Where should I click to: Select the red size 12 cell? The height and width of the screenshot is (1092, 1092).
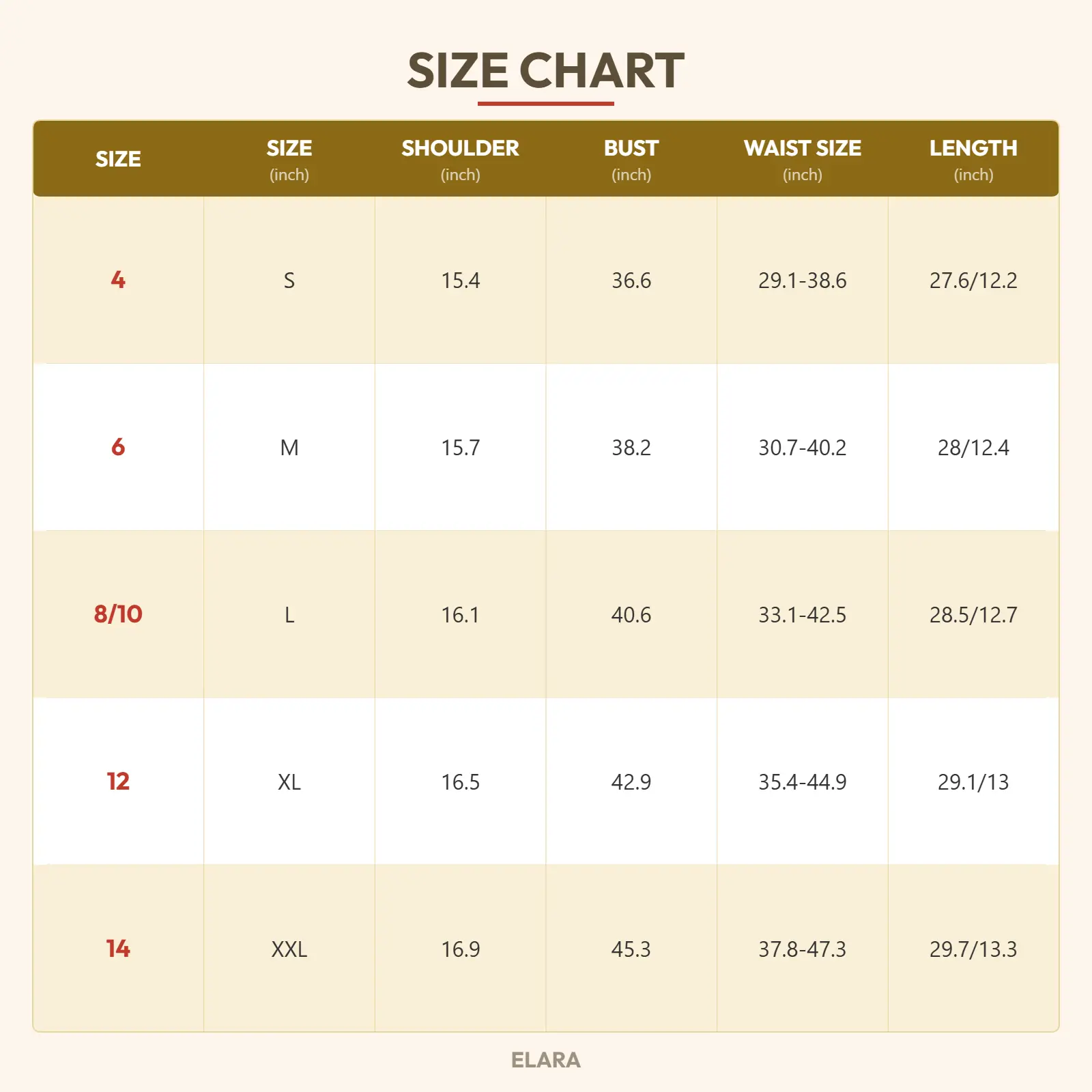[118, 781]
